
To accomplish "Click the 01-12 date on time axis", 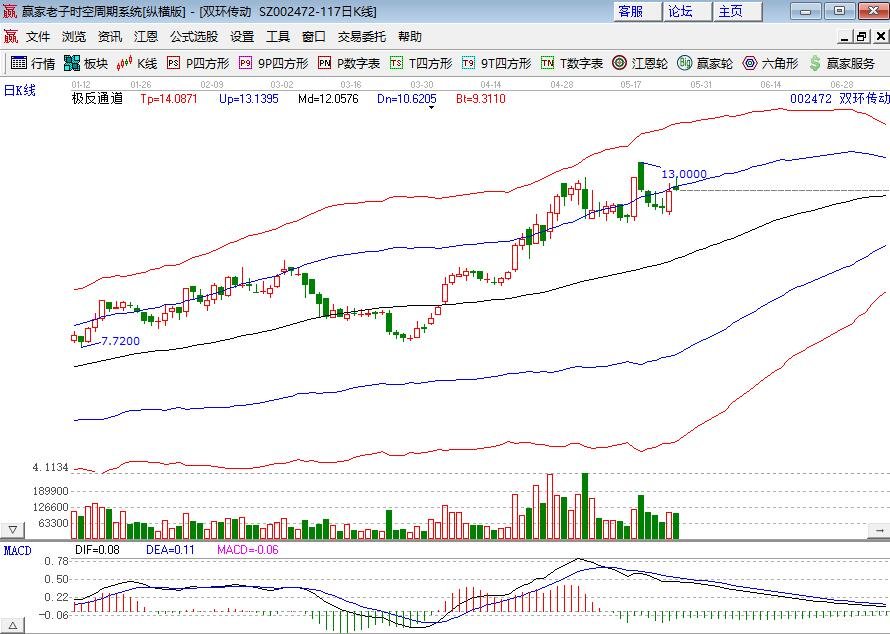I will point(81,85).
